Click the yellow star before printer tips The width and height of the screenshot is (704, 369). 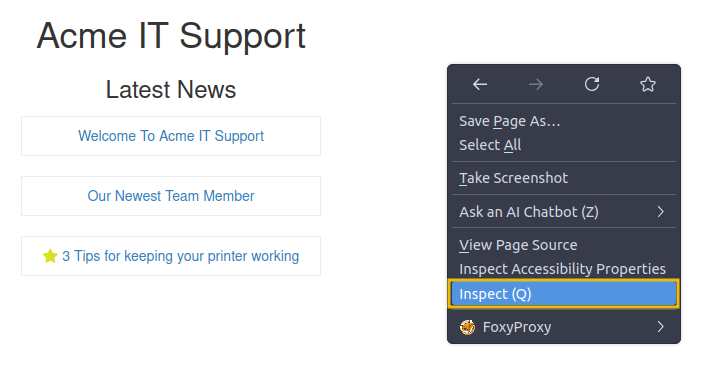(50, 256)
